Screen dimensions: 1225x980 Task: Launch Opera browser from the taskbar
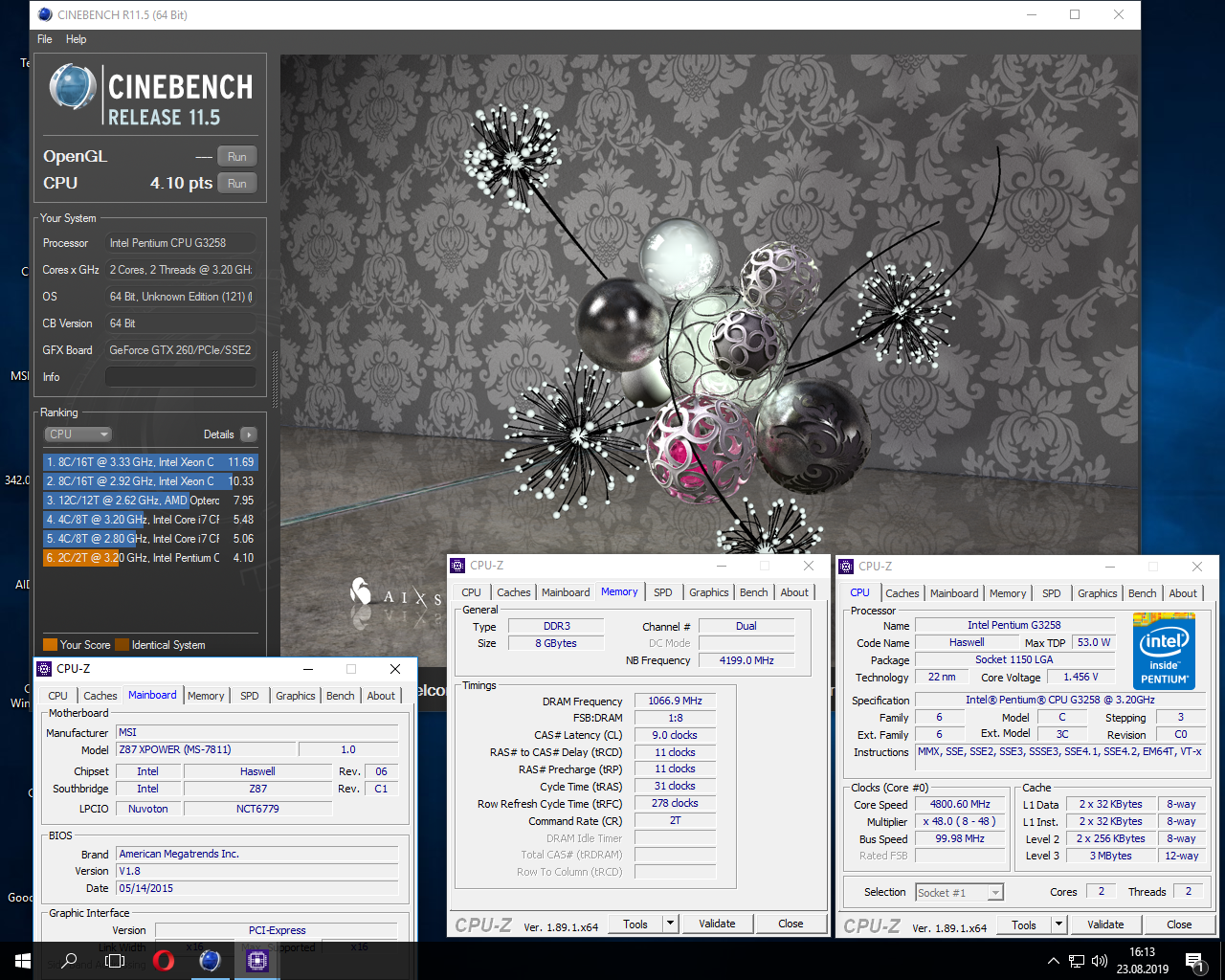[x=163, y=961]
